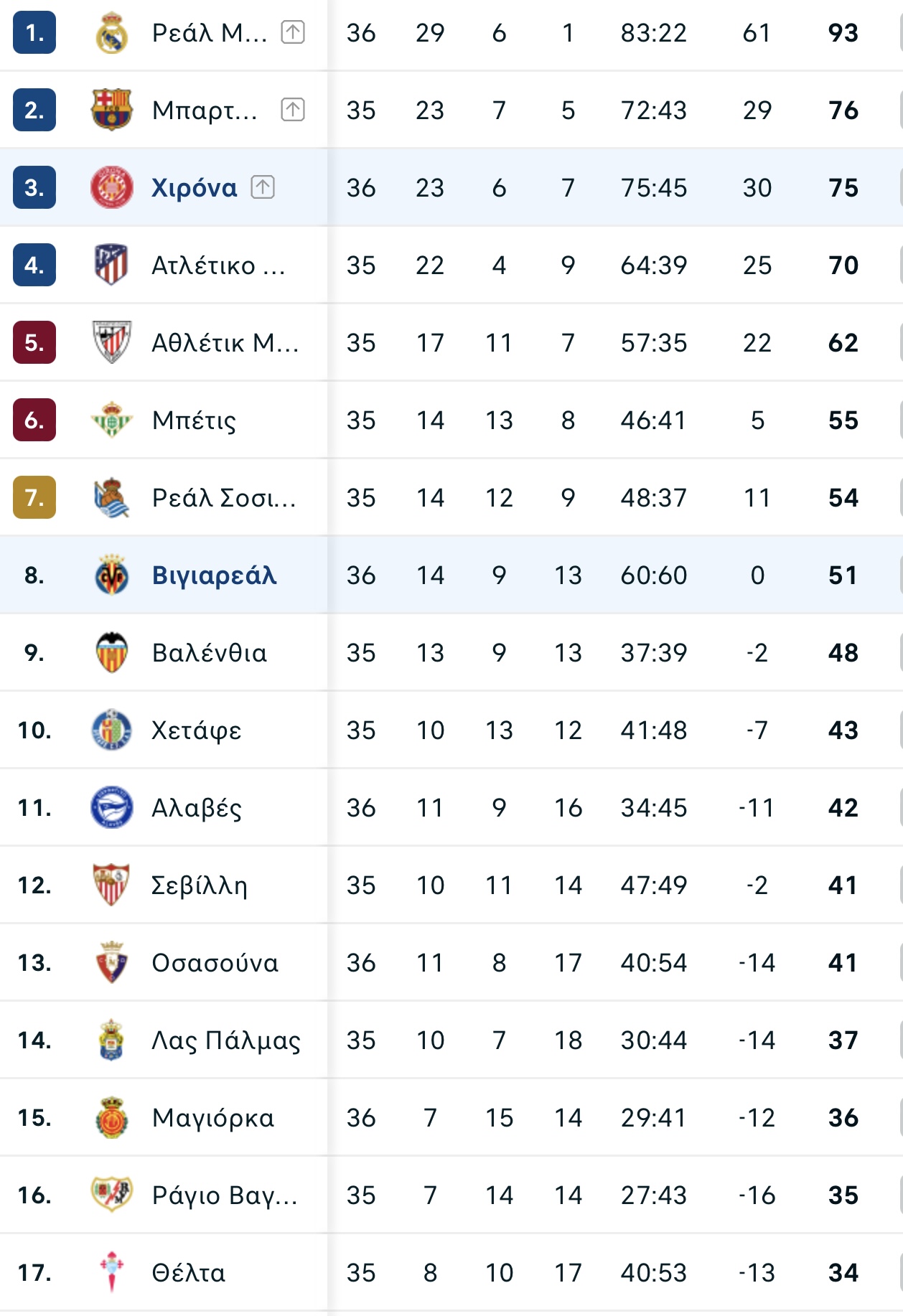Tap the Atlético Madrid club crest
Image resolution: width=903 pixels, height=1316 pixels.
(x=111, y=265)
